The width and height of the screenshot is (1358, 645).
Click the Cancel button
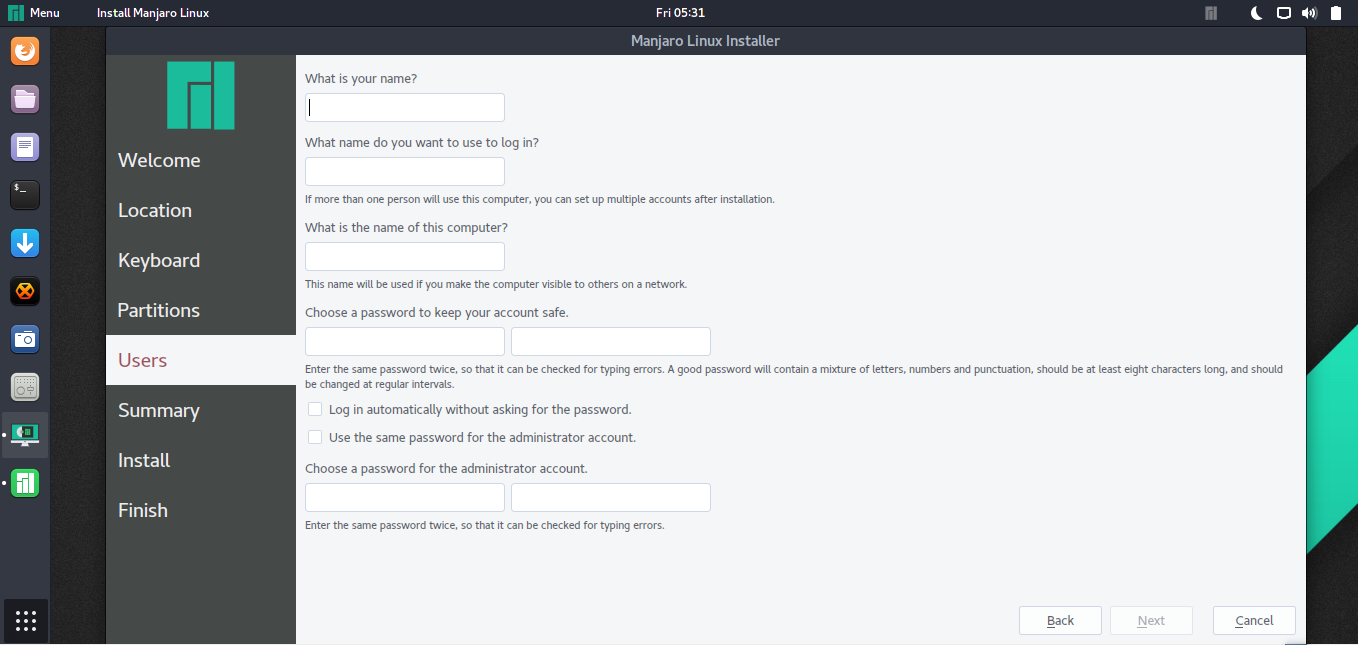pyautogui.click(x=1254, y=620)
